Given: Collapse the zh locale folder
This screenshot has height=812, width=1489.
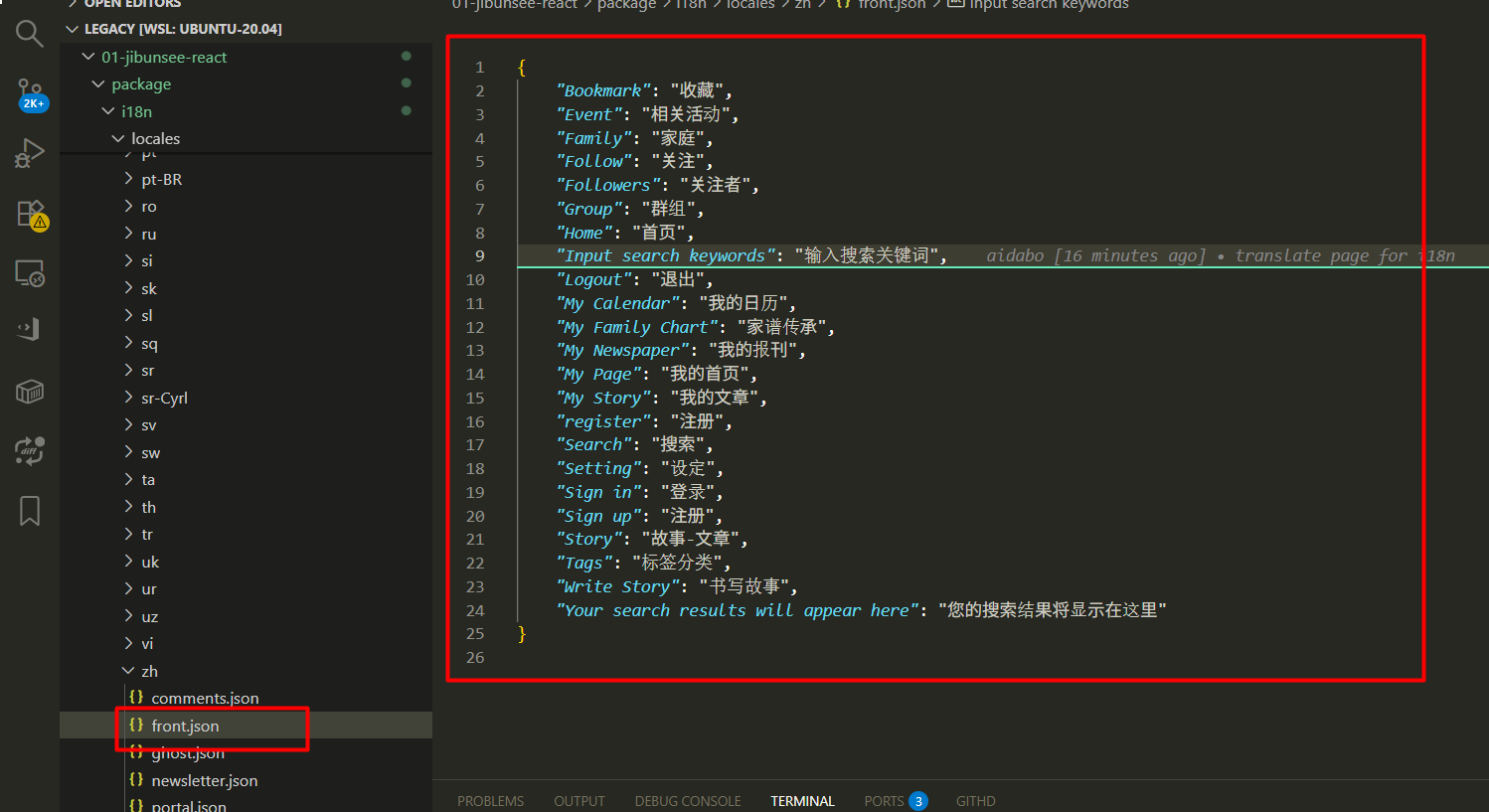Looking at the screenshot, I should [149, 671].
